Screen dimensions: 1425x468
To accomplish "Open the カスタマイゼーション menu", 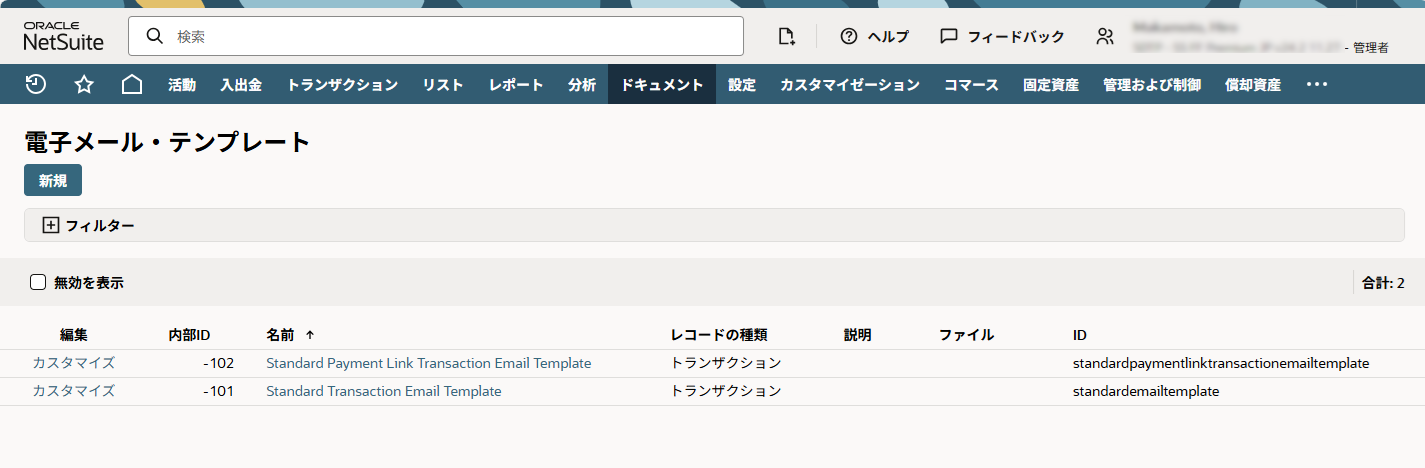I will [850, 85].
